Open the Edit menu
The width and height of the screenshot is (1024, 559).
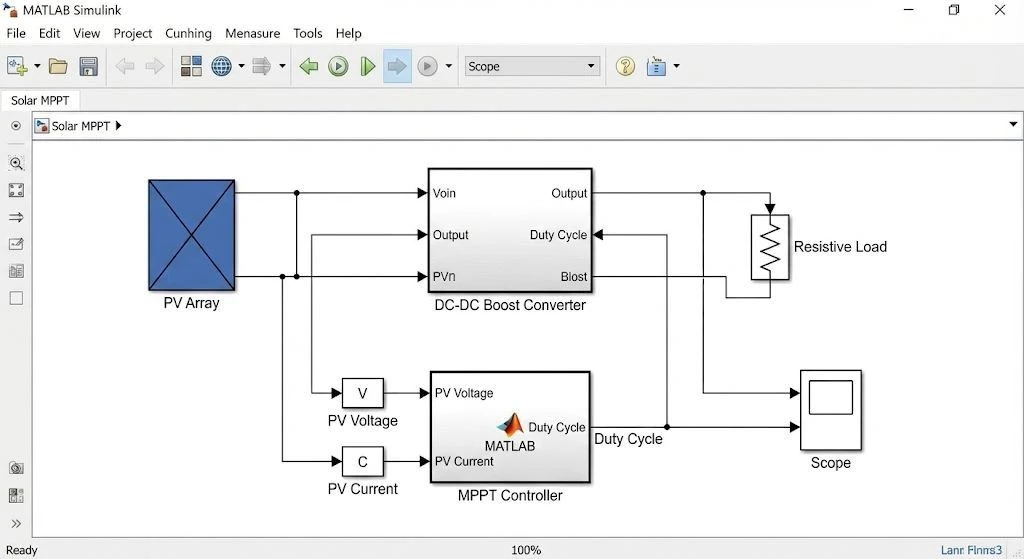pyautogui.click(x=49, y=33)
